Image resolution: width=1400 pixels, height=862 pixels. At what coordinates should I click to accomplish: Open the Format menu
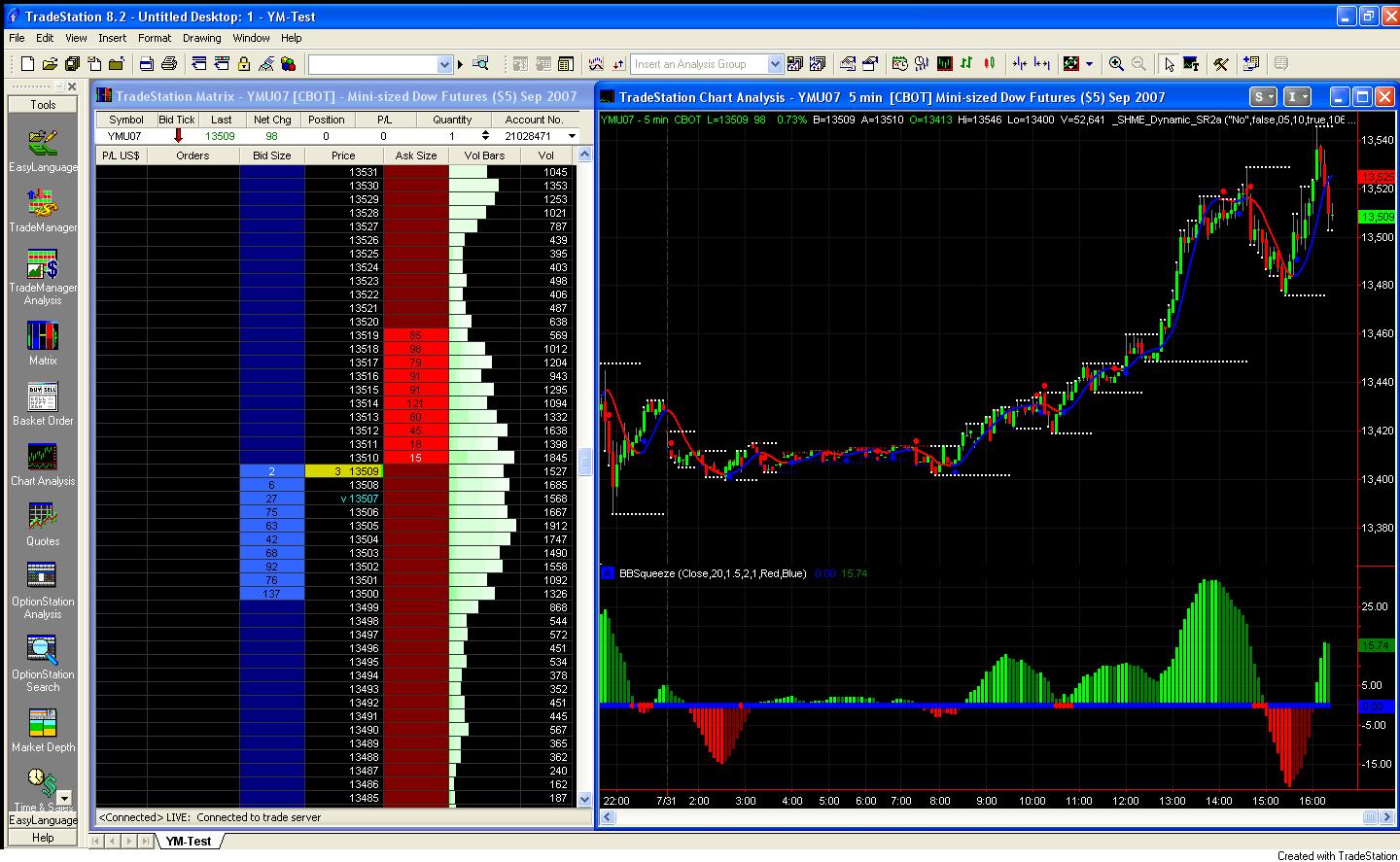point(155,38)
